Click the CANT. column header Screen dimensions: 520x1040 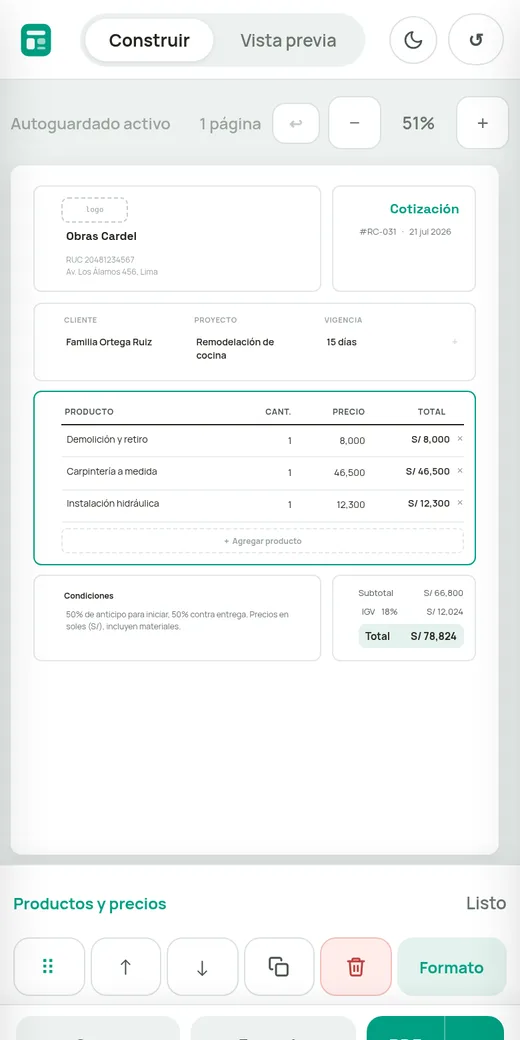click(278, 412)
